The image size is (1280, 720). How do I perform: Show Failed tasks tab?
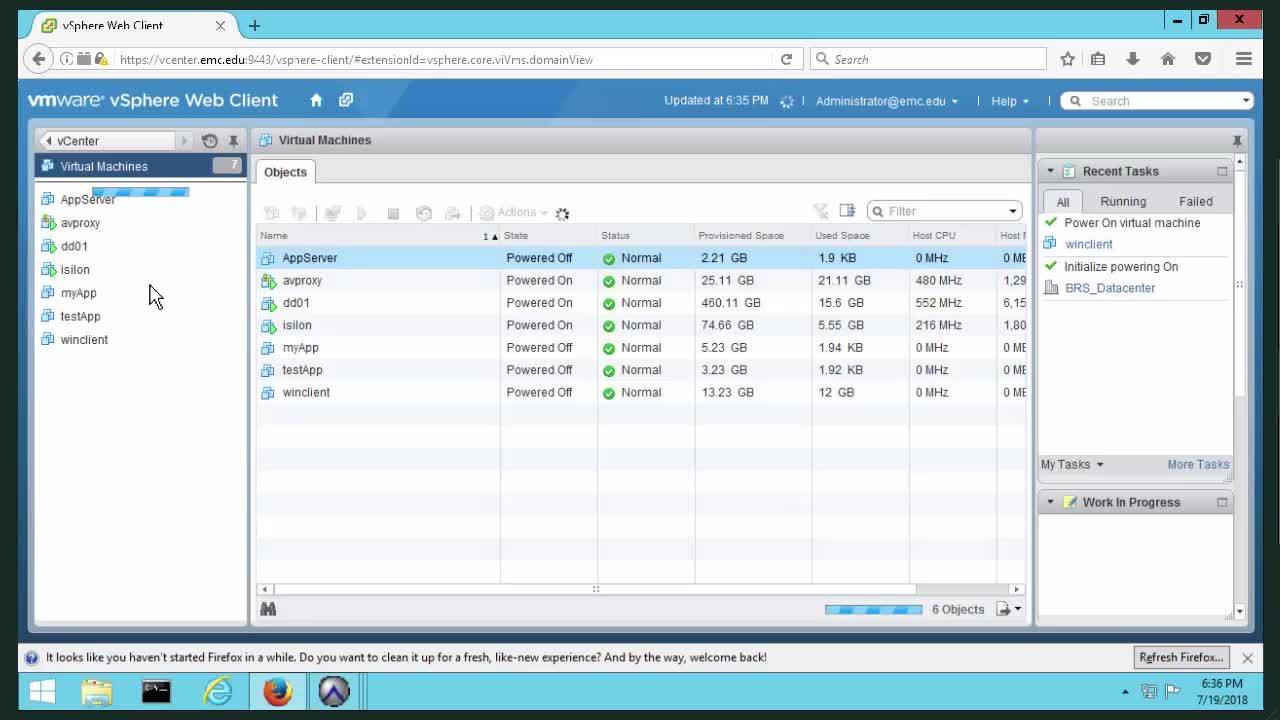(x=1195, y=201)
